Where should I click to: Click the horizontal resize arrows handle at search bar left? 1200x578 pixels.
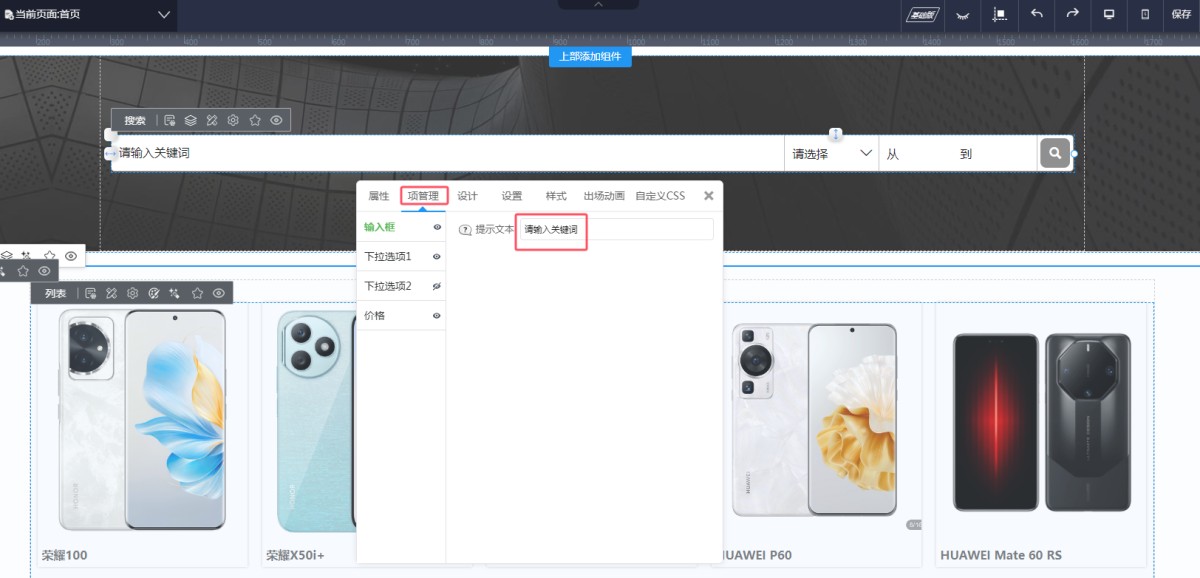click(x=111, y=154)
